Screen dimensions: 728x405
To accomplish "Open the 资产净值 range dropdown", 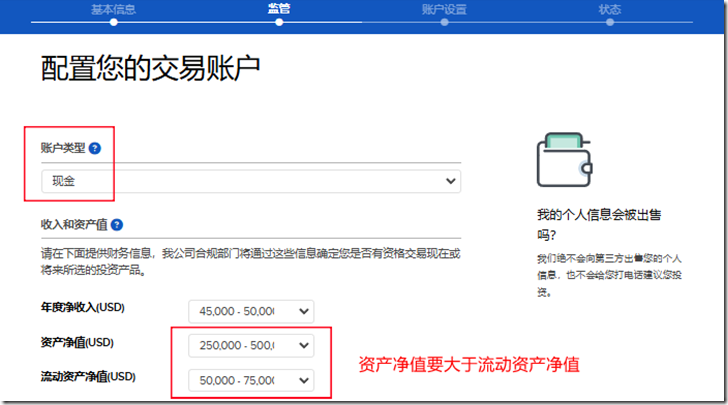I will coord(251,346).
